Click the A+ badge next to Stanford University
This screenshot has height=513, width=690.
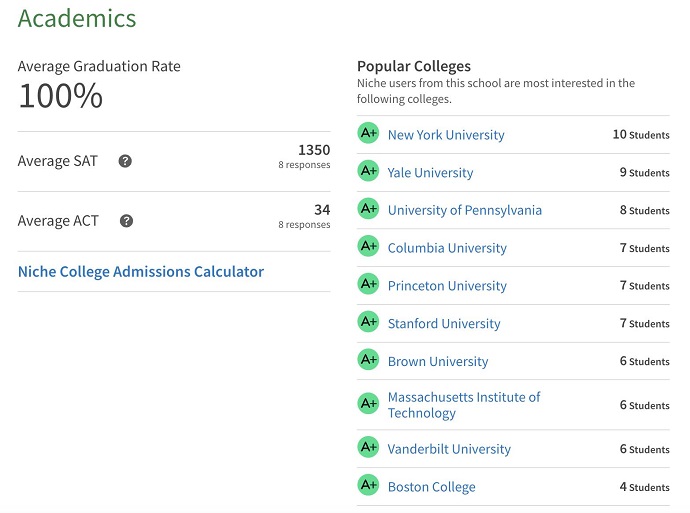pos(369,322)
